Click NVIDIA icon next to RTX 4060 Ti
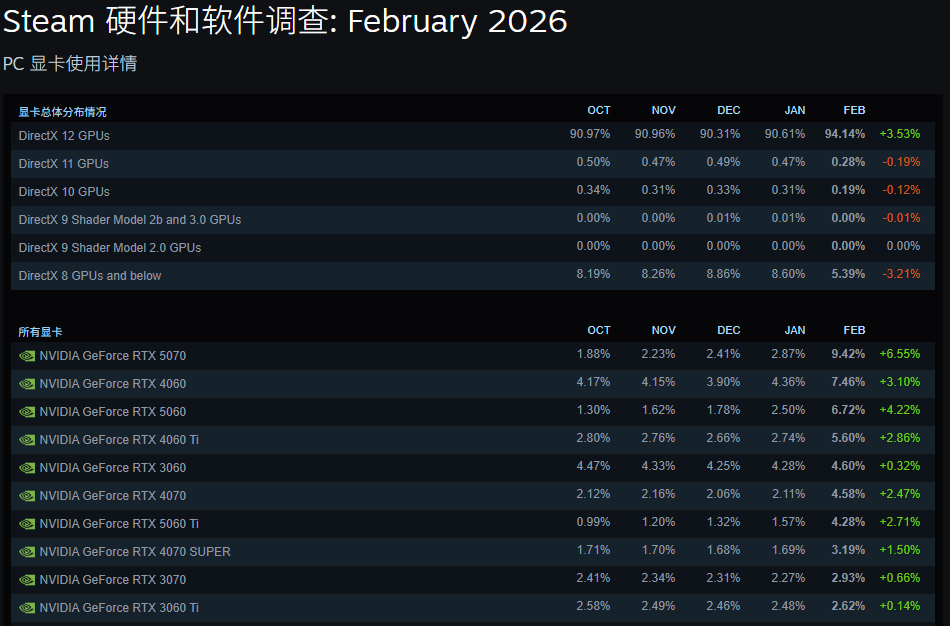The height and width of the screenshot is (626, 950). pos(27,440)
